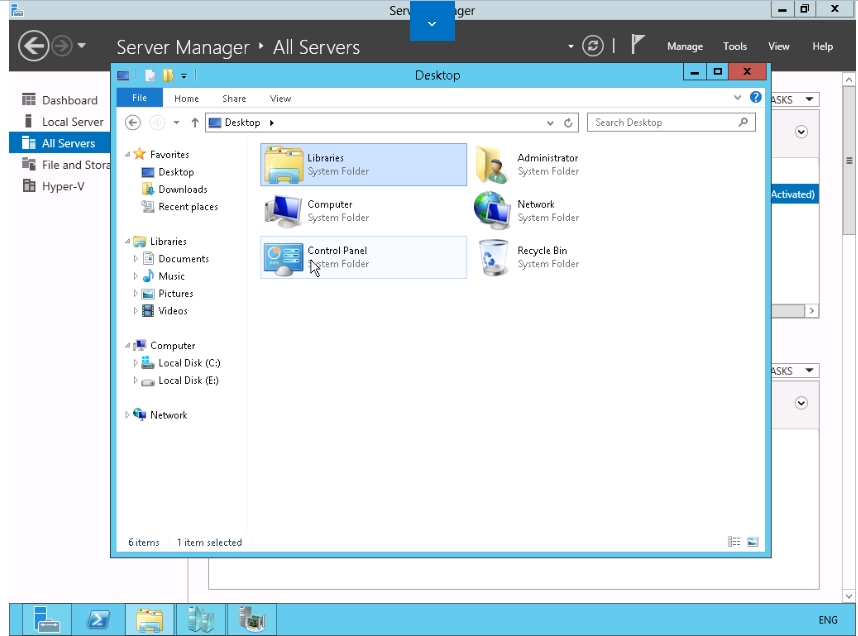This screenshot has height=636, width=858.
Task: Open the address bar history dropdown
Action: [550, 123]
